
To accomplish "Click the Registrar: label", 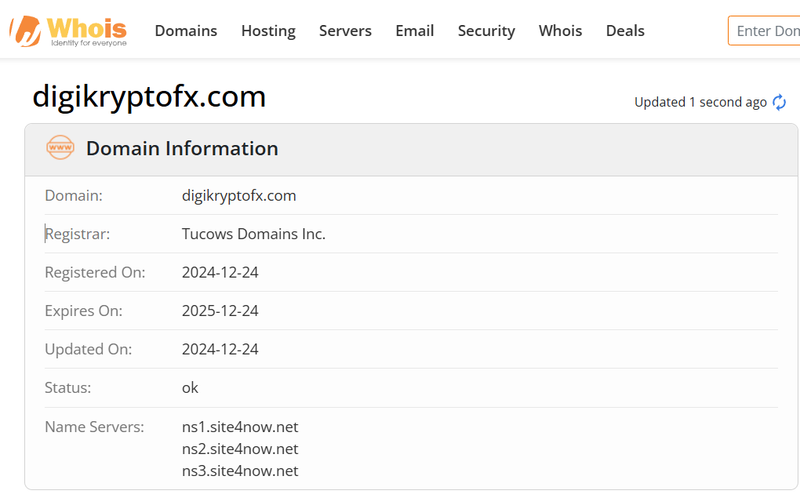I will (x=77, y=234).
